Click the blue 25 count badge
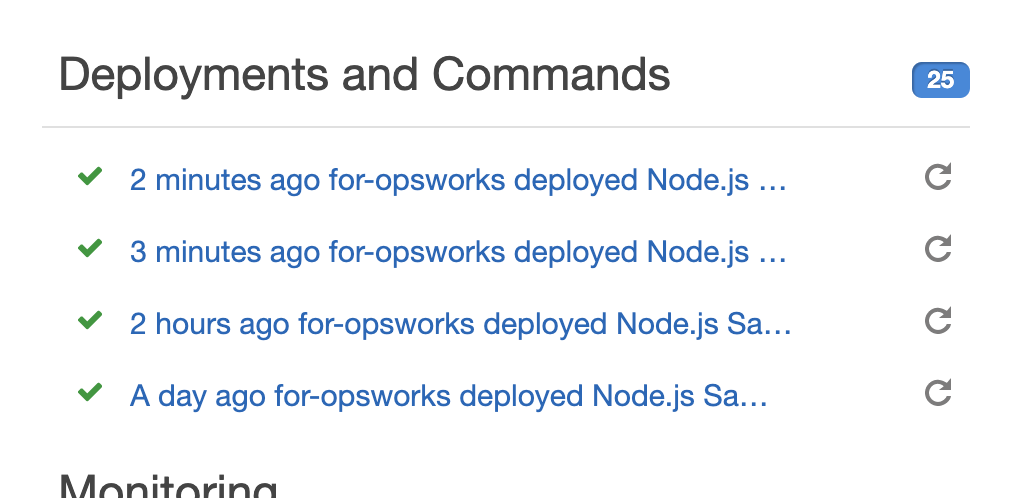Screen dimensions: 1028x498 click(940, 80)
